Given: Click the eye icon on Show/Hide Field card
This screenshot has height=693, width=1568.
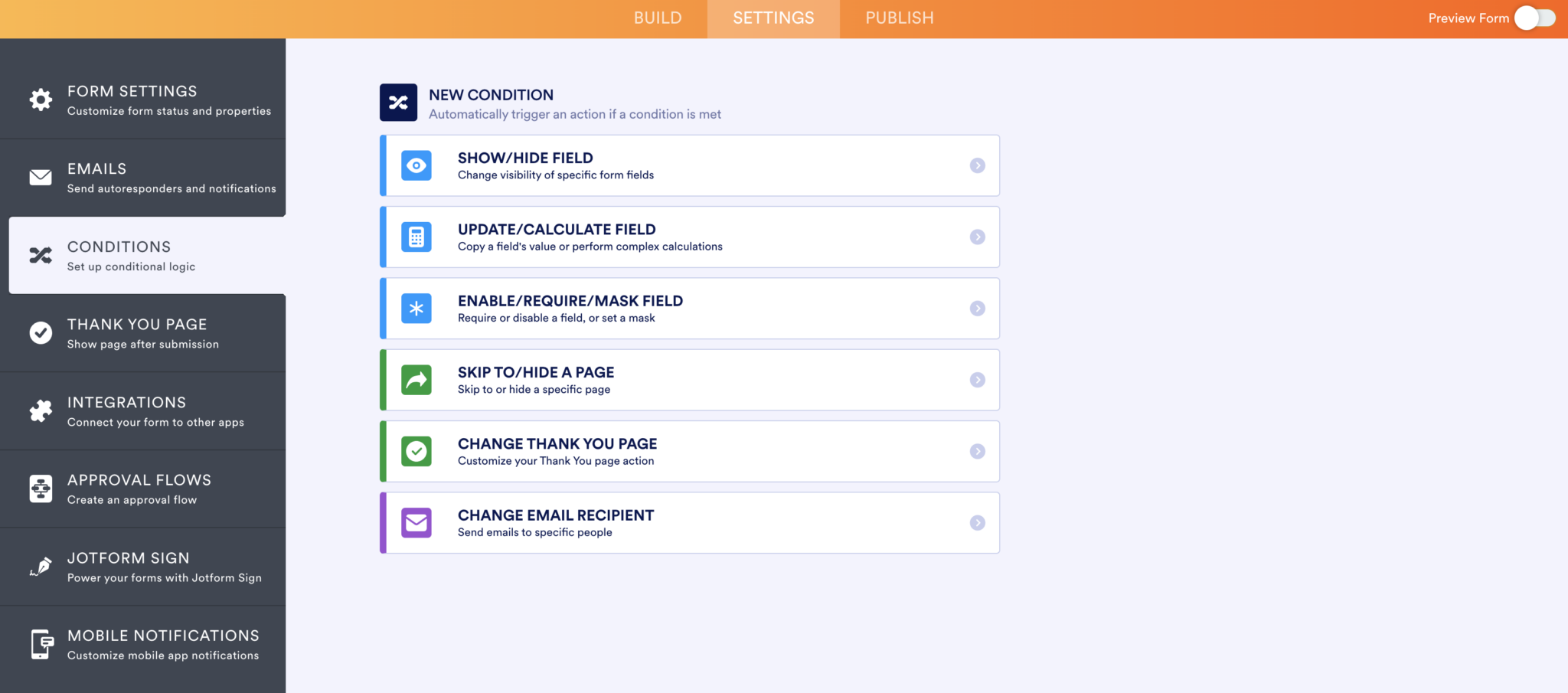Looking at the screenshot, I should click(x=416, y=165).
